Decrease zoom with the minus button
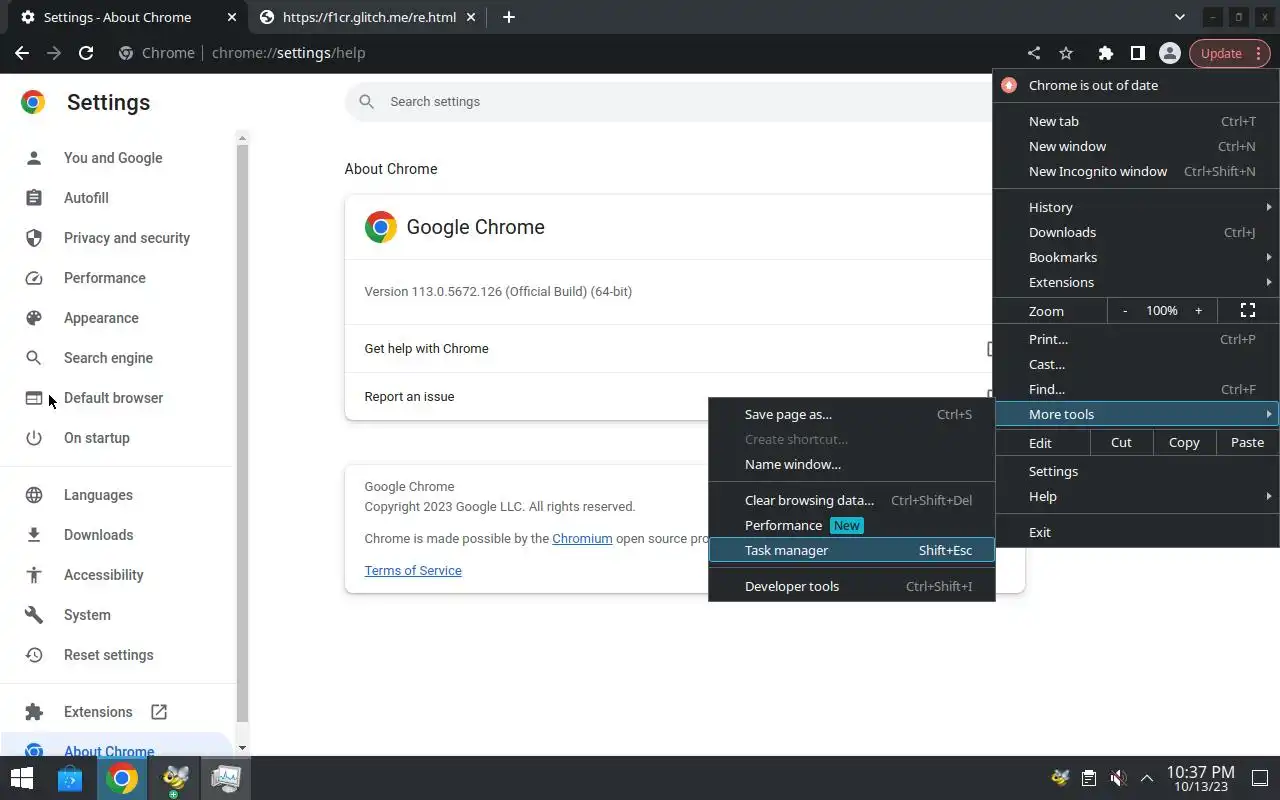Viewport: 1280px width, 800px height. tap(1125, 311)
